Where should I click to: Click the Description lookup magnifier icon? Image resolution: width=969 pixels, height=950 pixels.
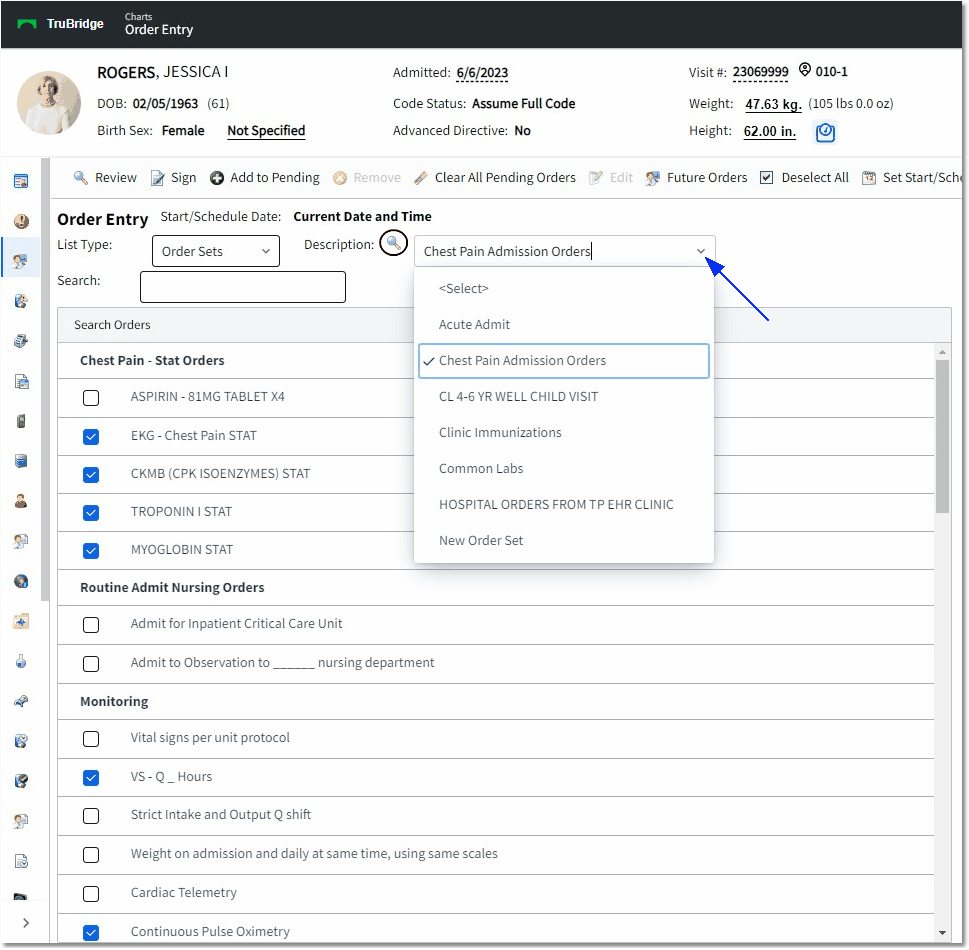393,243
